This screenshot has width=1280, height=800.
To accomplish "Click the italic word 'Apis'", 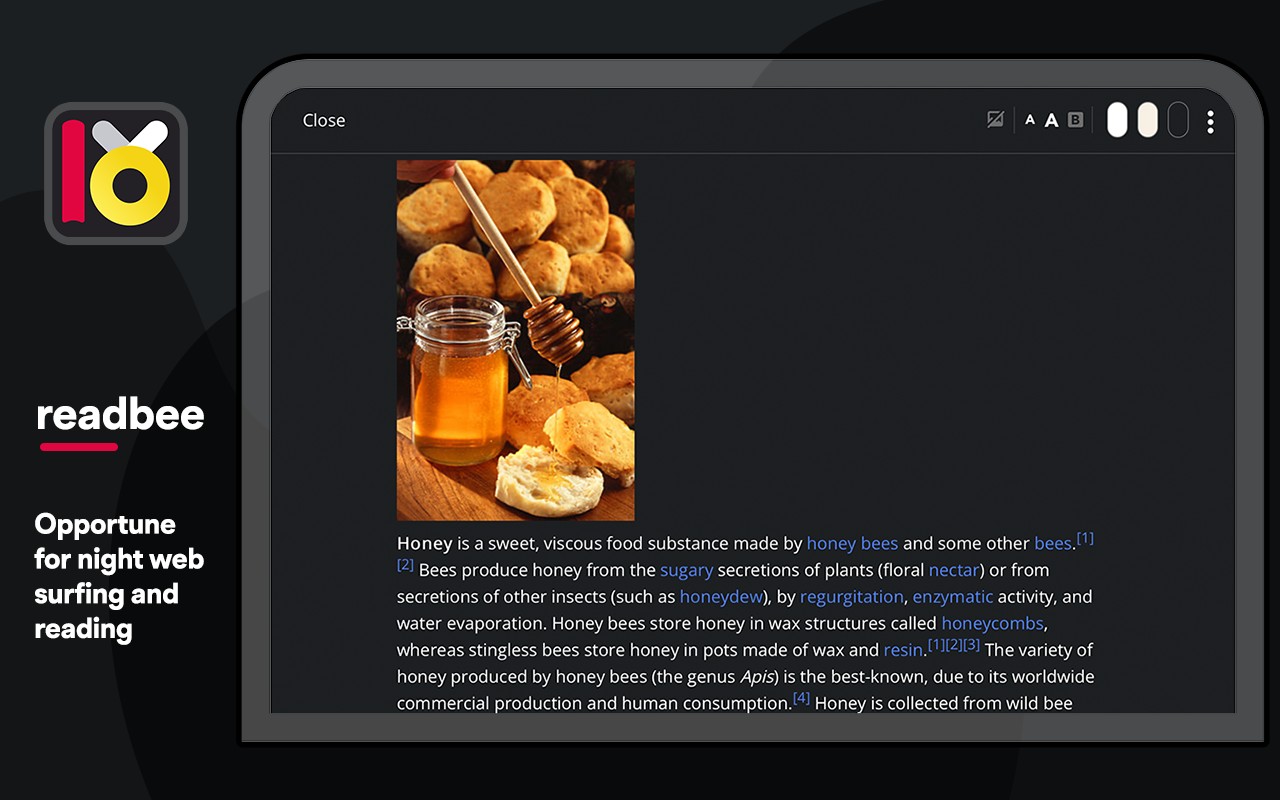I will click(x=757, y=677).
